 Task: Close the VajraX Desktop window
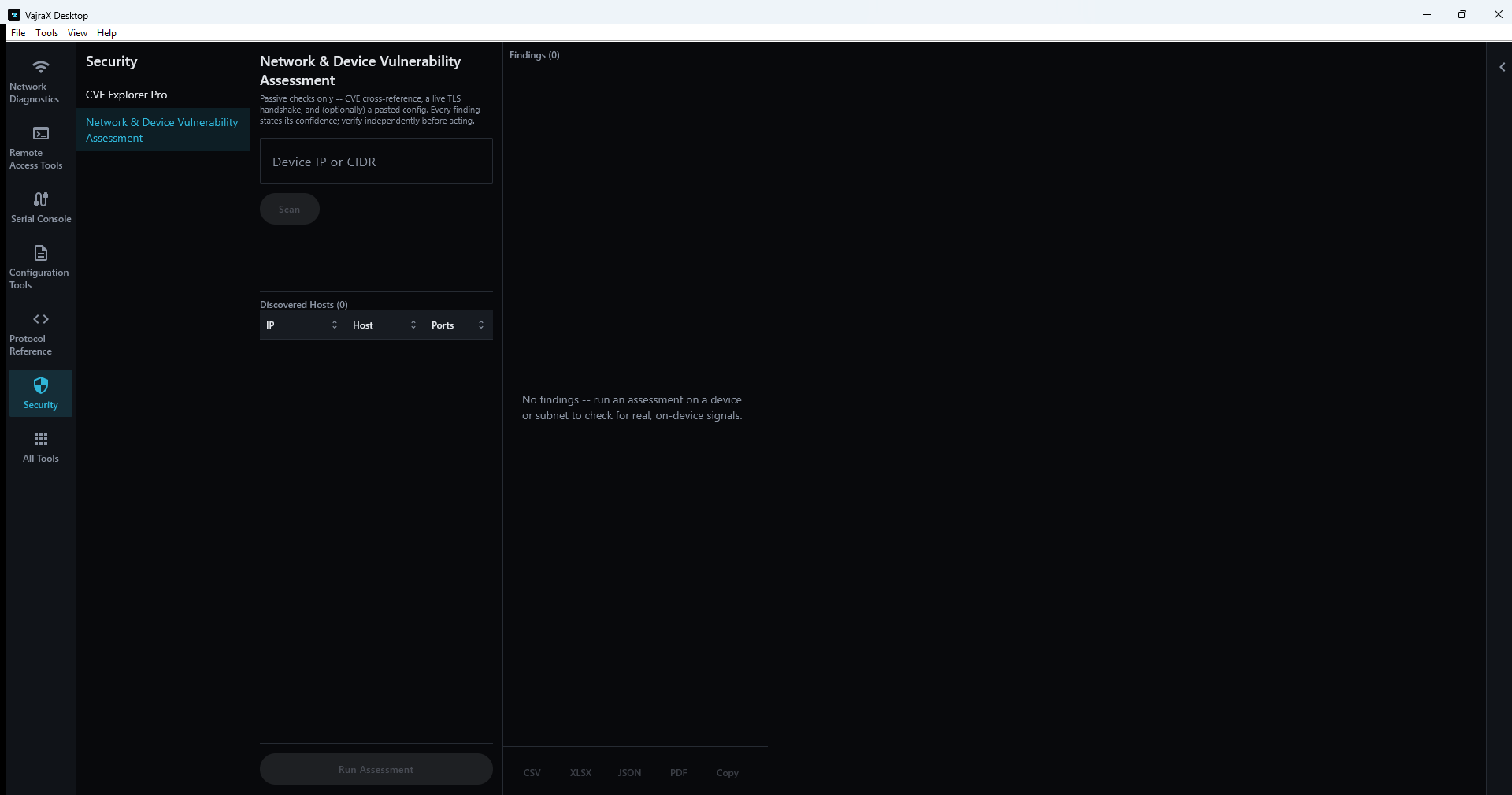[1498, 14]
